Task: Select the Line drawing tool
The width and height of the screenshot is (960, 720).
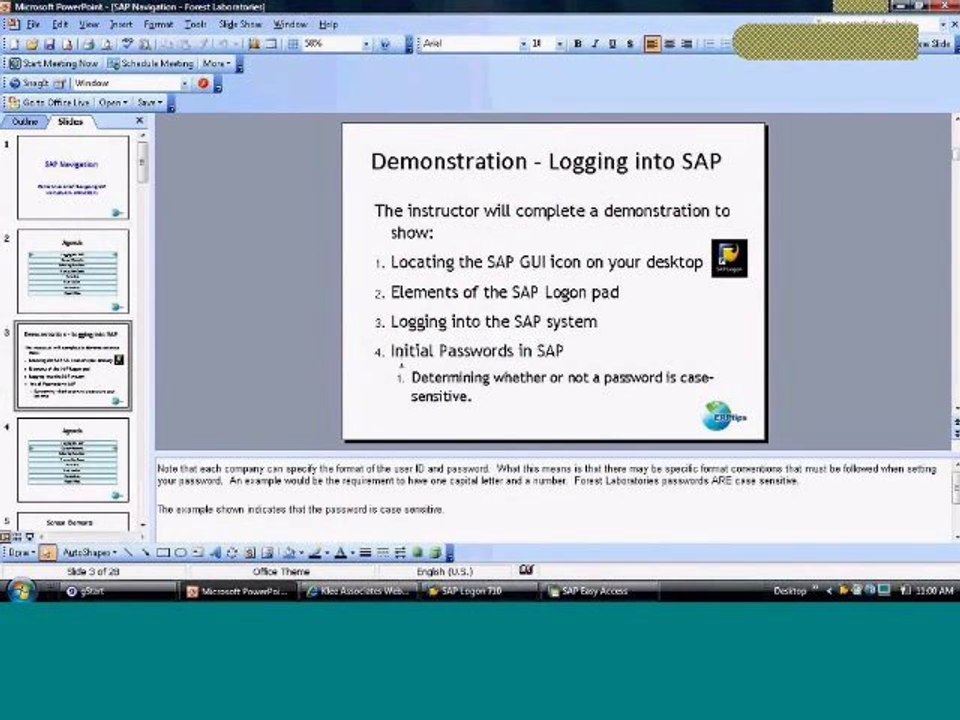Action: (x=128, y=553)
